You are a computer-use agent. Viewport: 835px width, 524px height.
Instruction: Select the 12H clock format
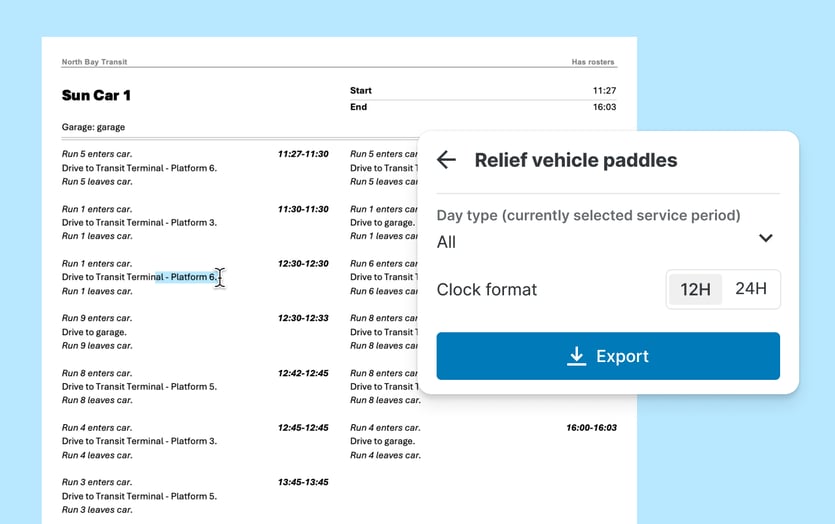coord(694,289)
